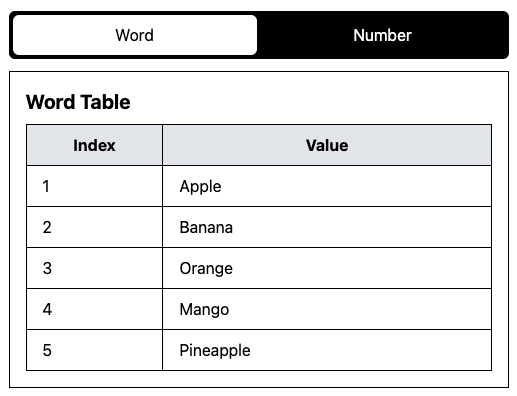Click index cell 5
Screen dimensions: 517x396
pos(94,350)
